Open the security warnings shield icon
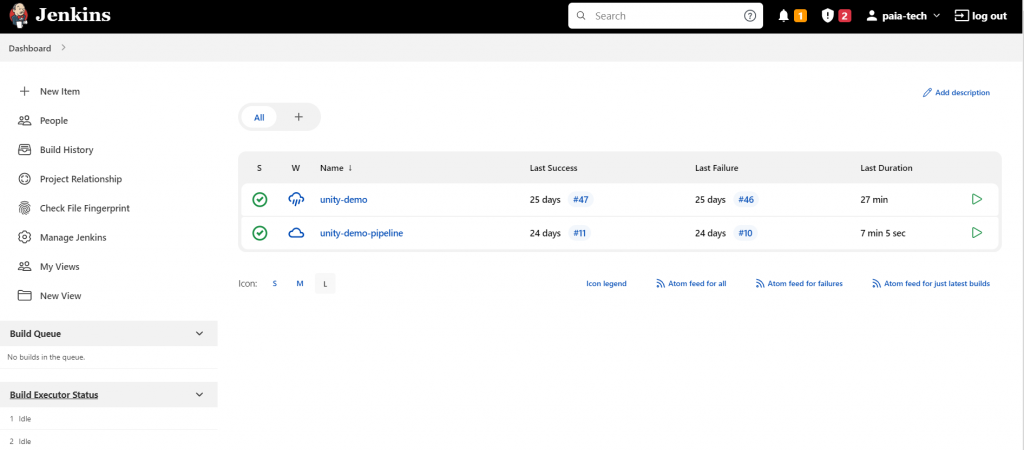 (827, 16)
